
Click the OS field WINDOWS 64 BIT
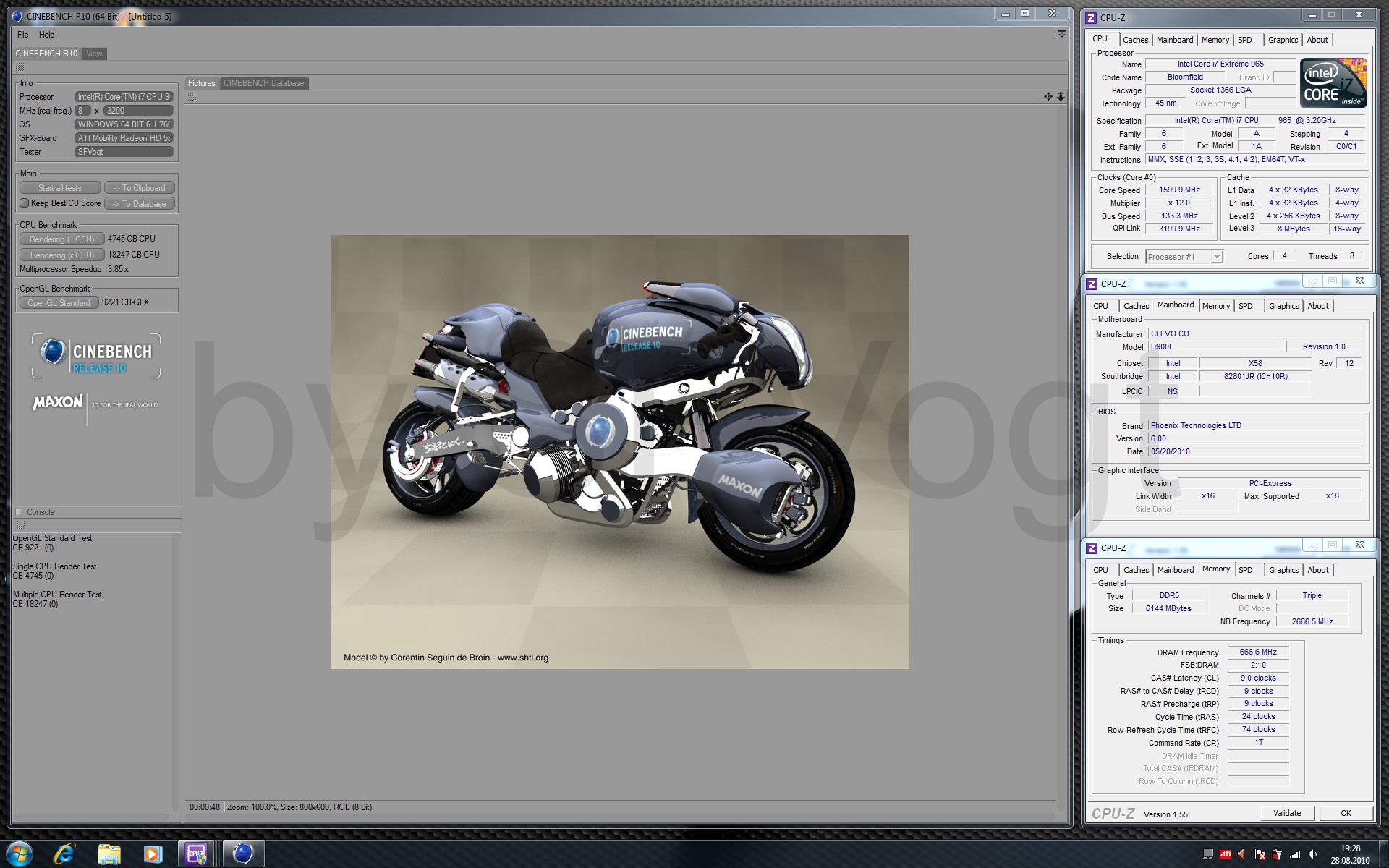124,124
